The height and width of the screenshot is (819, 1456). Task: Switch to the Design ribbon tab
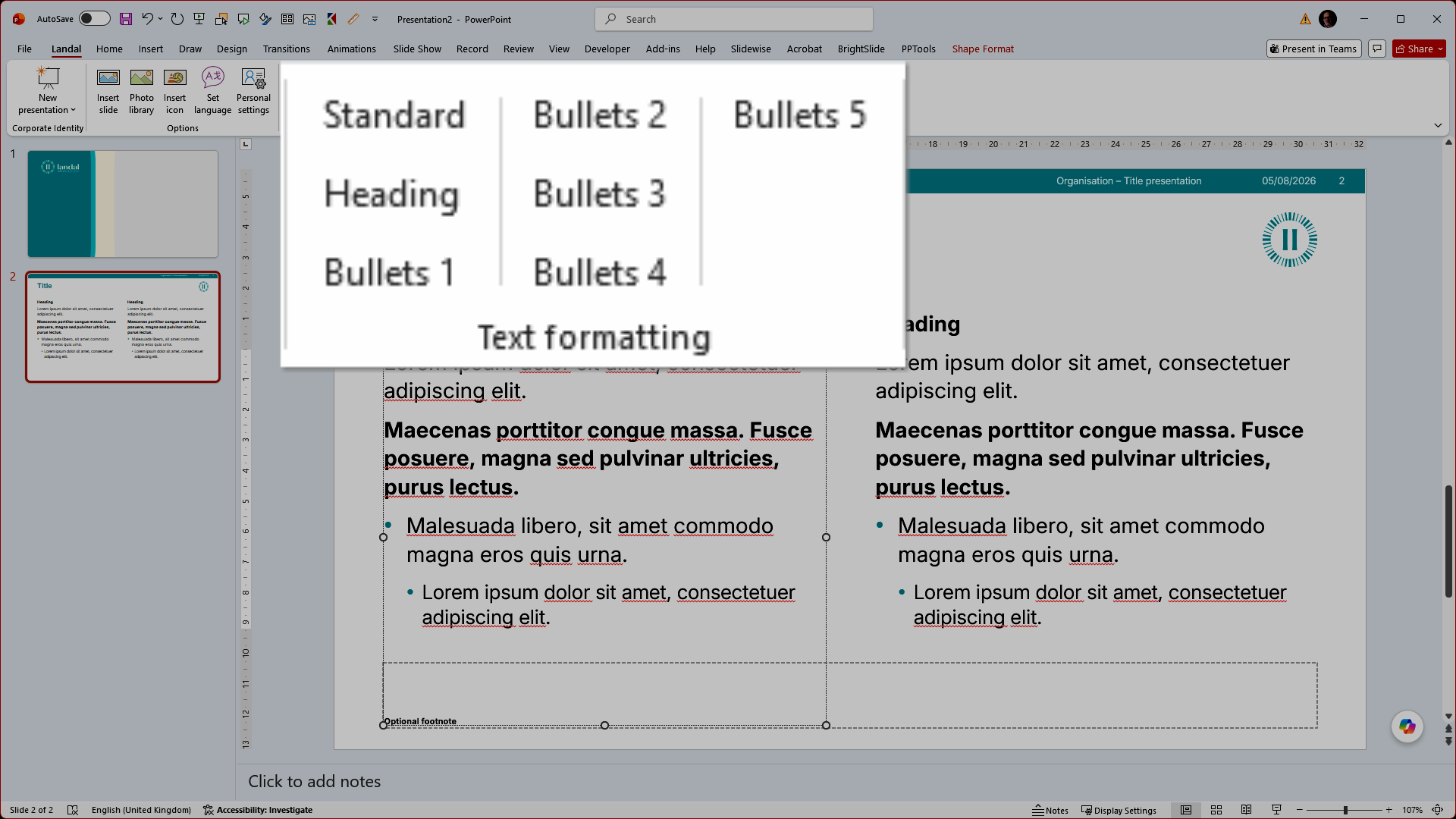[x=232, y=49]
